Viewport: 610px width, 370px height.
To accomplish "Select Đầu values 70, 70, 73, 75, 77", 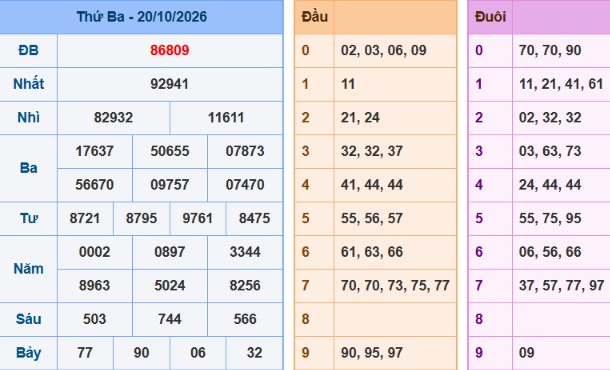I will tap(395, 285).
